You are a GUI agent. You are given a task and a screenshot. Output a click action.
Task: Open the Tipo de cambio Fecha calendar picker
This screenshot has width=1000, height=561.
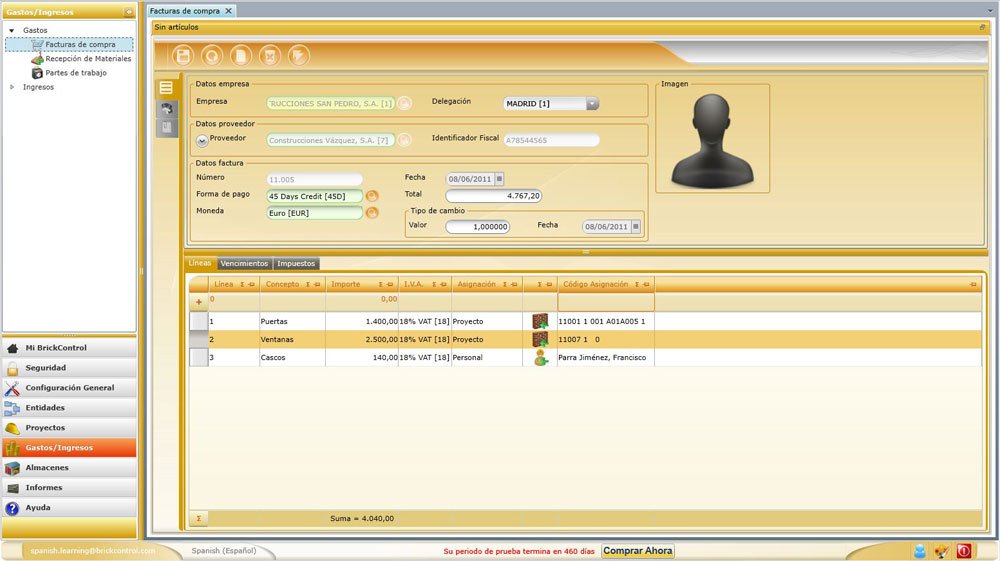tap(636, 226)
